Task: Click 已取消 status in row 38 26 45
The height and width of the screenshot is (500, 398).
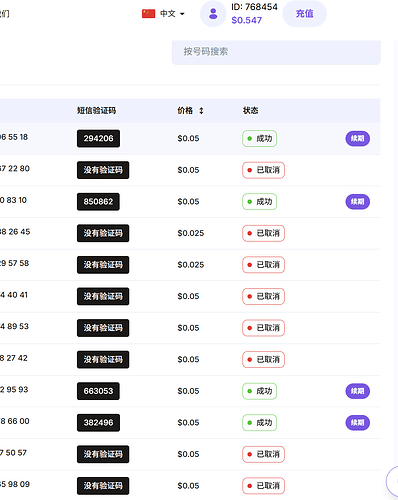Action: pyautogui.click(x=263, y=233)
